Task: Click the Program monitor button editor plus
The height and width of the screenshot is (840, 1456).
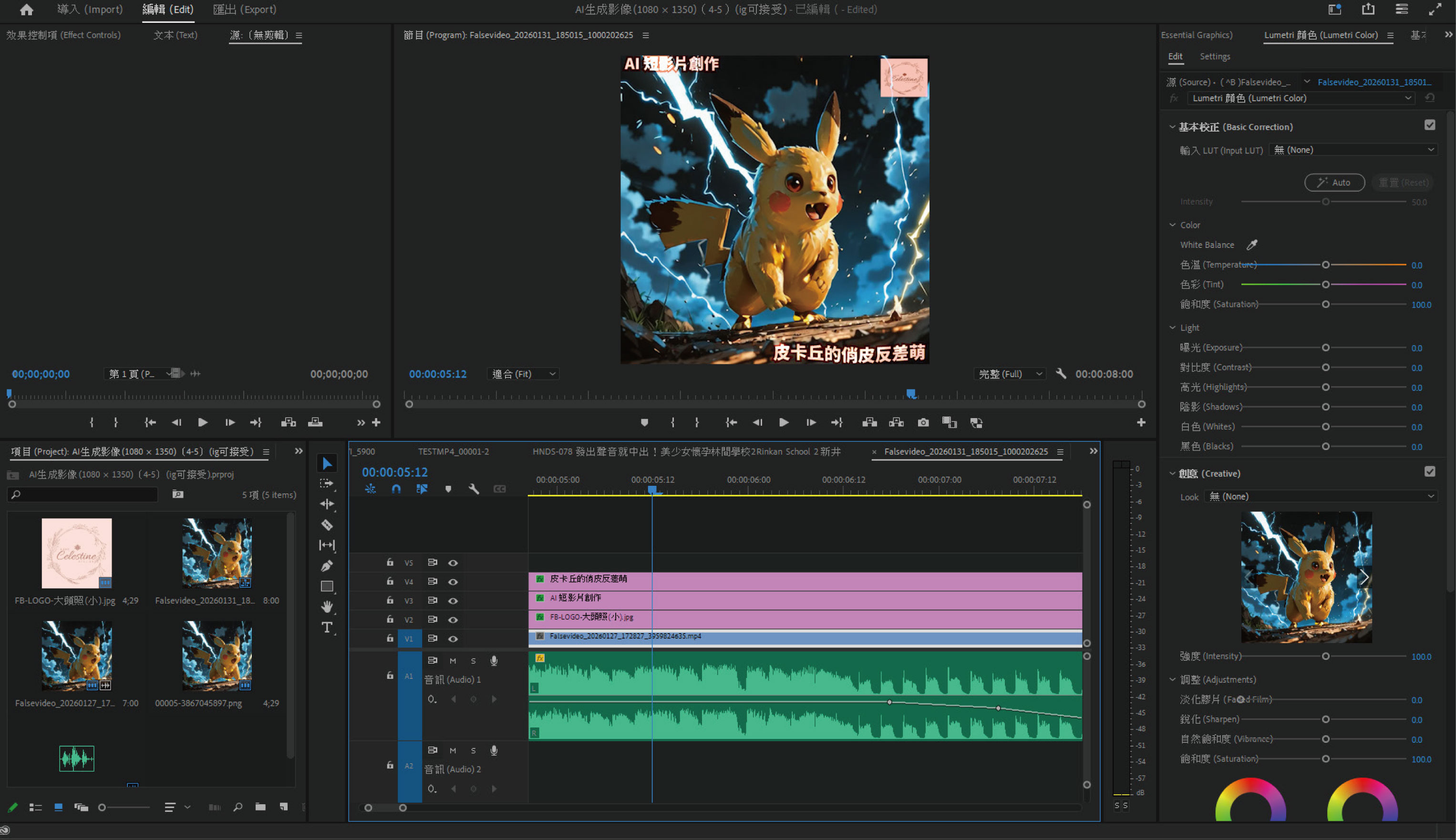Action: click(1141, 422)
